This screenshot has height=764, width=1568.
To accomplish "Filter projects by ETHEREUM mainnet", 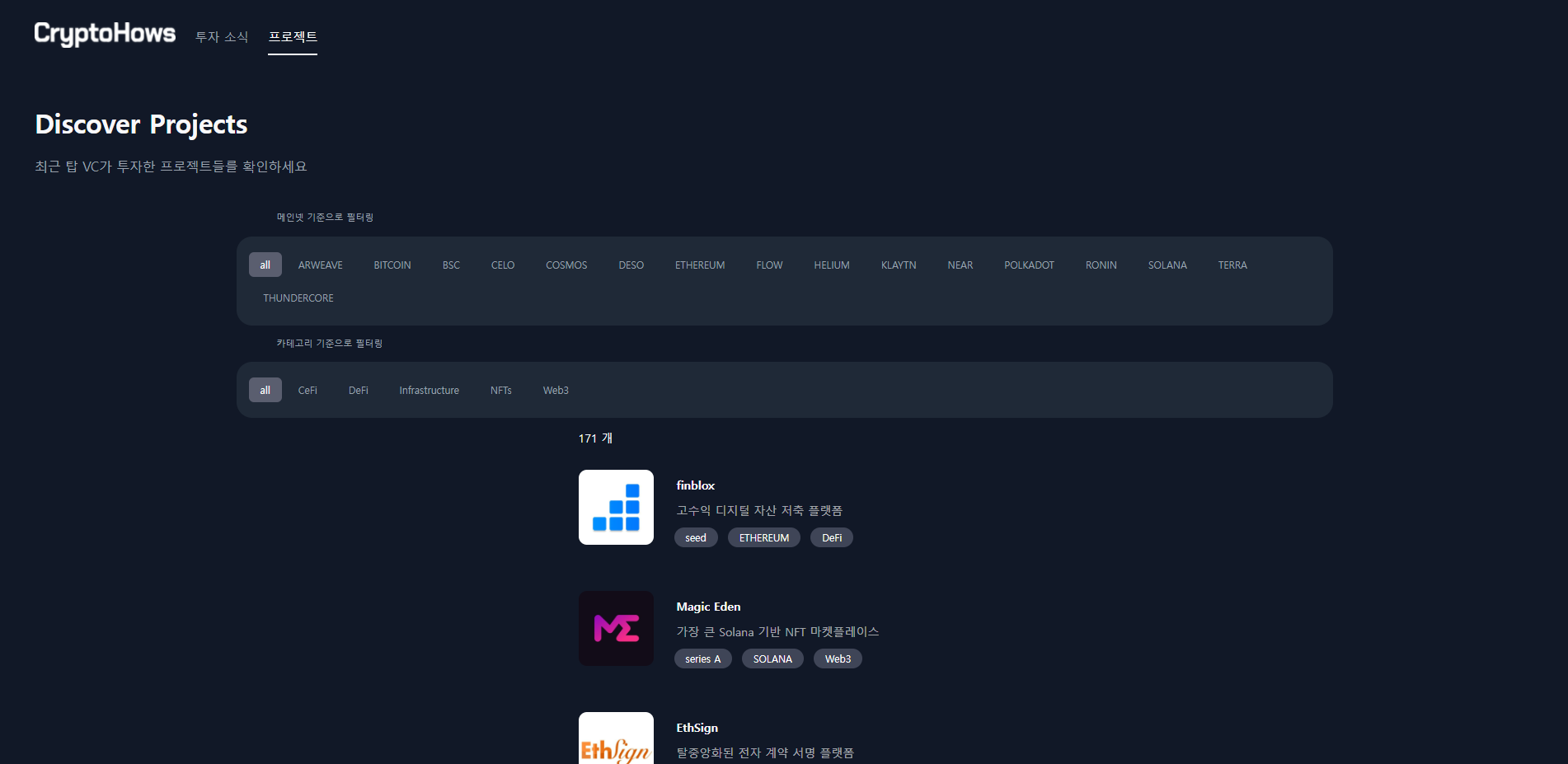I will tap(700, 265).
